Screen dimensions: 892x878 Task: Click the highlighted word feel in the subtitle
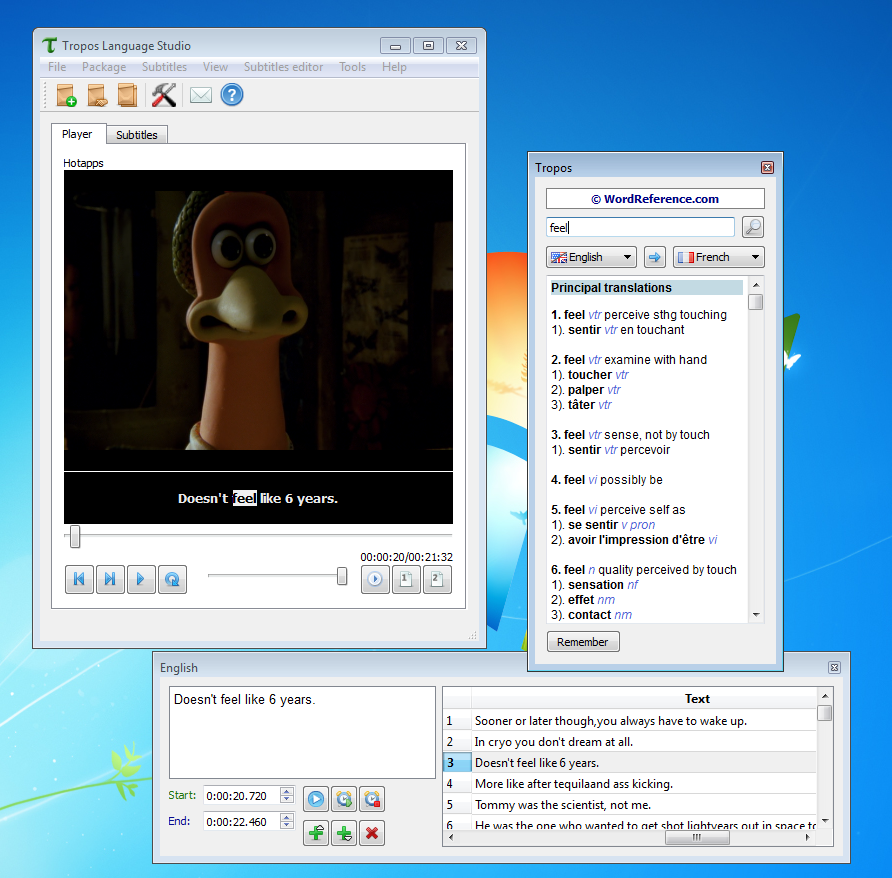point(245,498)
